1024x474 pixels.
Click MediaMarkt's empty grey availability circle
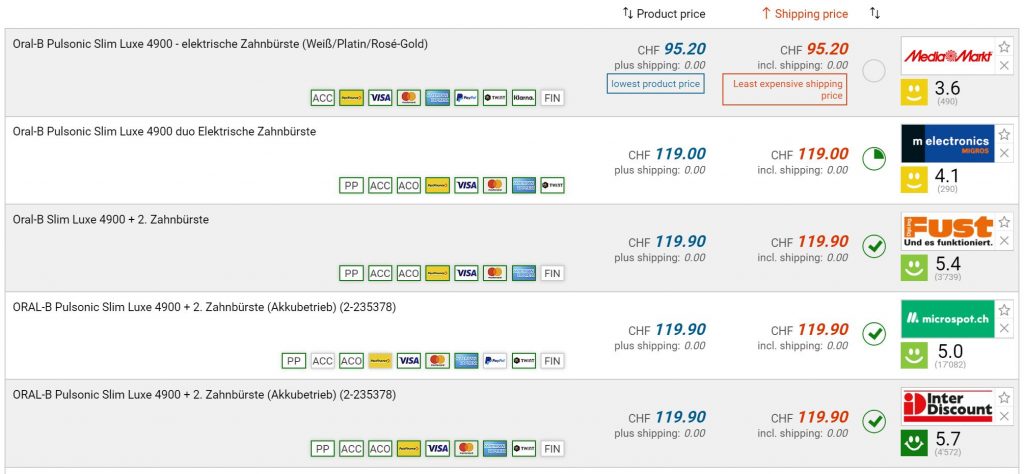874,71
